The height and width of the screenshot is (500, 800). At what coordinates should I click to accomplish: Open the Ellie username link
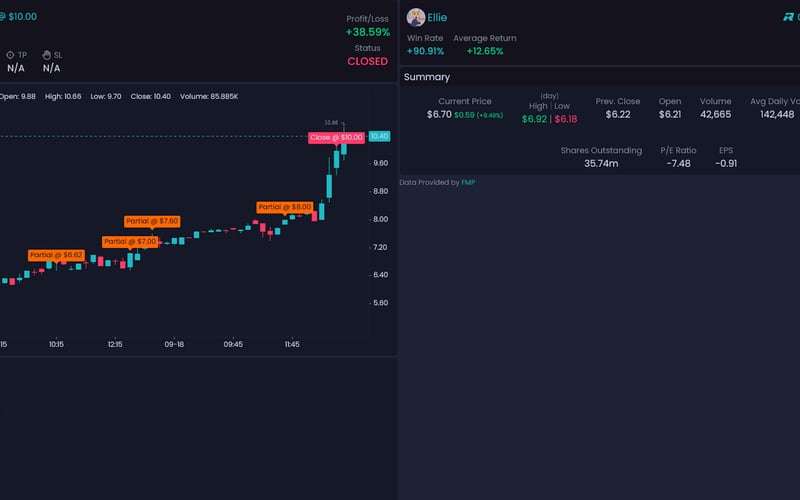pos(437,18)
